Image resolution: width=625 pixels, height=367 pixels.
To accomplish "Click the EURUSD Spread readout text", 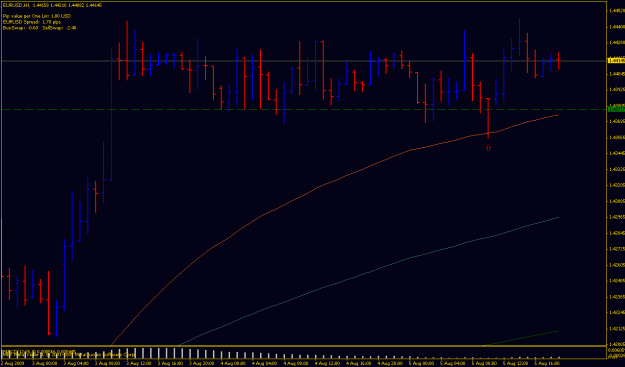I will click(32, 22).
